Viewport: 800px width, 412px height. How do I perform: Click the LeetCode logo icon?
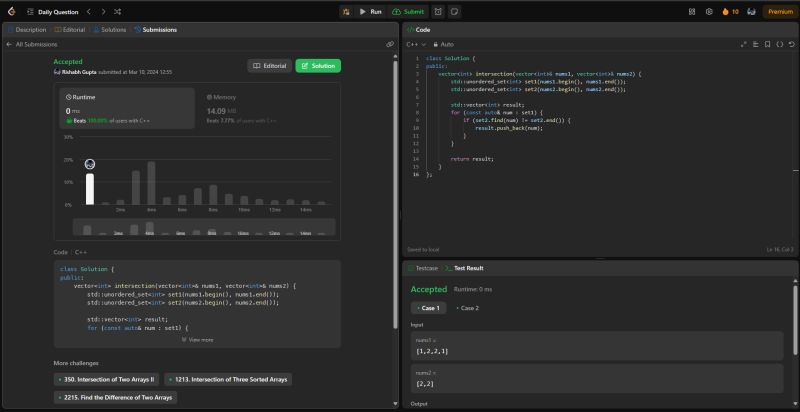tap(9, 11)
